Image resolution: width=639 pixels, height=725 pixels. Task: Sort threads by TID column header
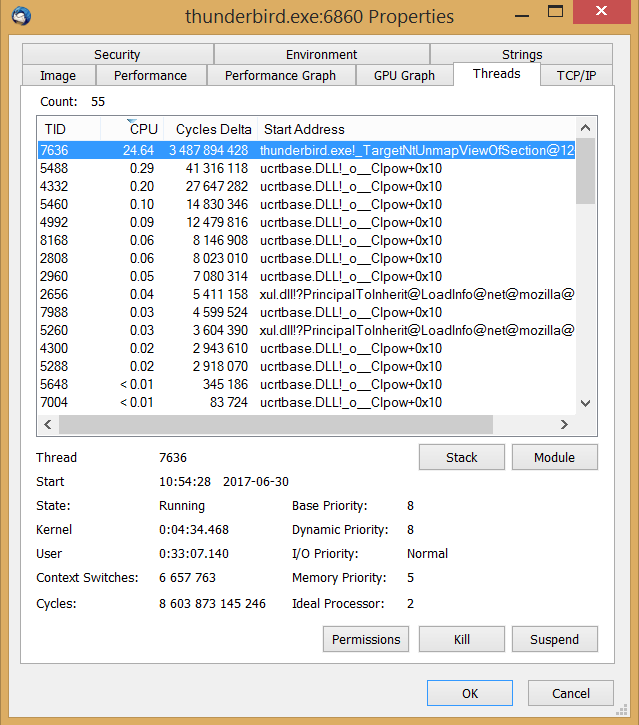click(x=69, y=129)
